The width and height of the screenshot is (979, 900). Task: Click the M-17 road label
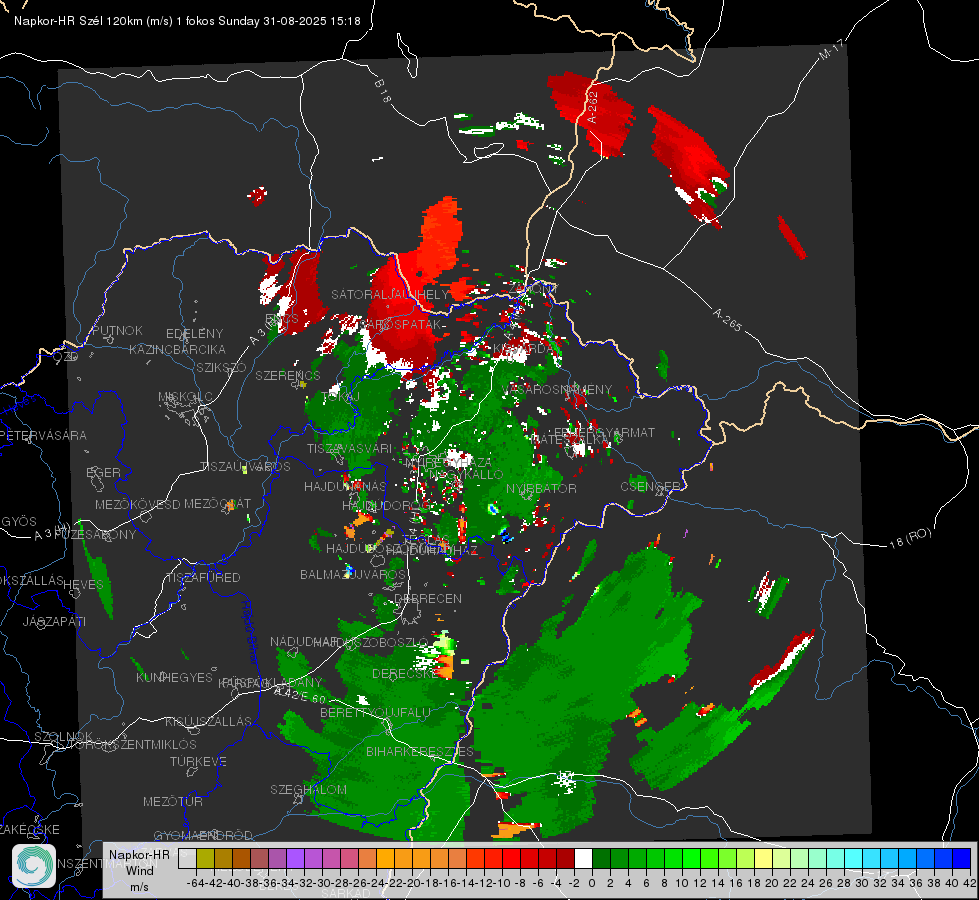click(x=831, y=50)
